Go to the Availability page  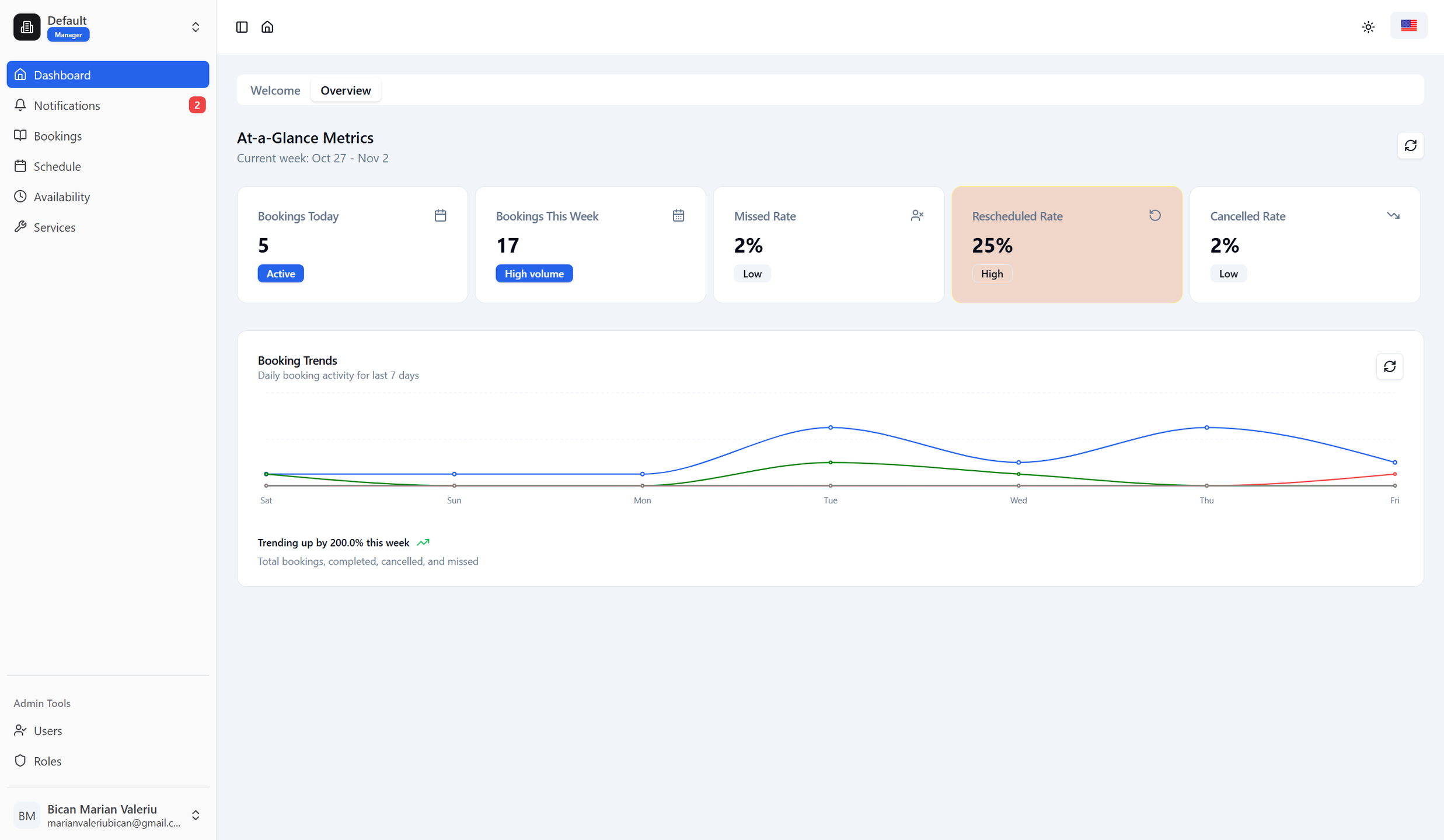point(61,197)
